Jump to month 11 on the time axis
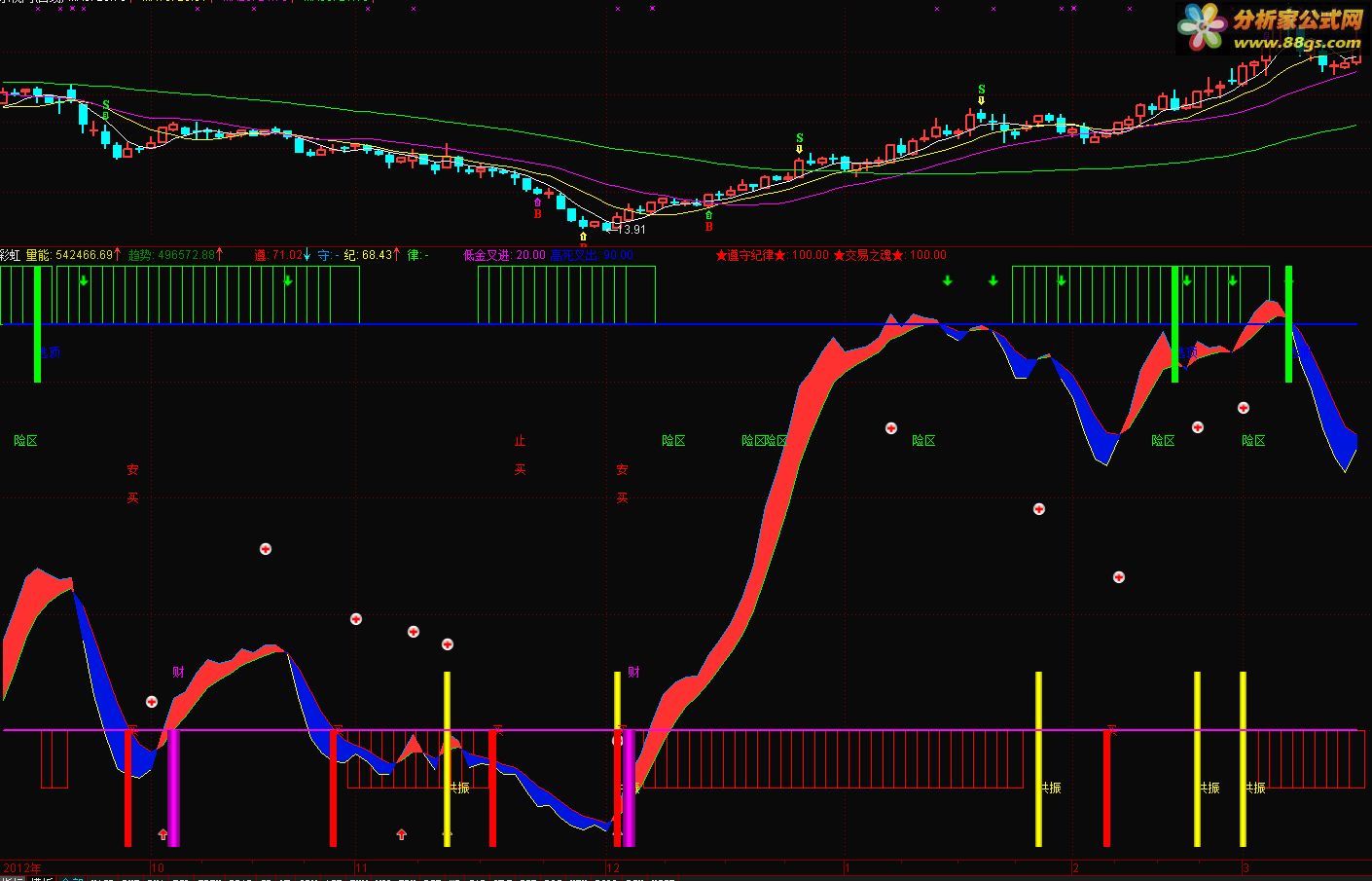 [x=362, y=867]
